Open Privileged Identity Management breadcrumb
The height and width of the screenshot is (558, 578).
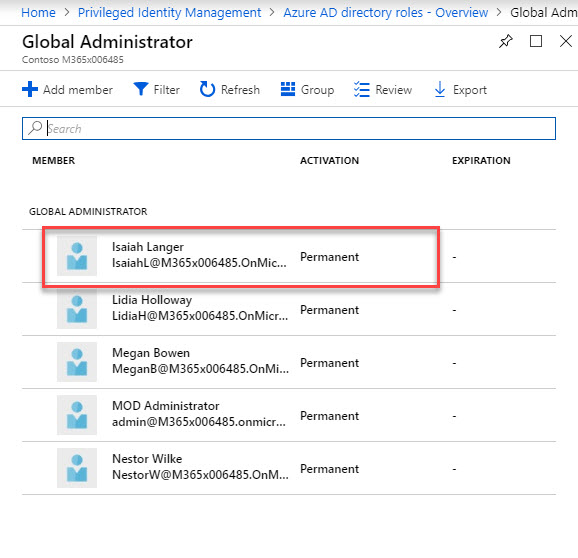[170, 13]
